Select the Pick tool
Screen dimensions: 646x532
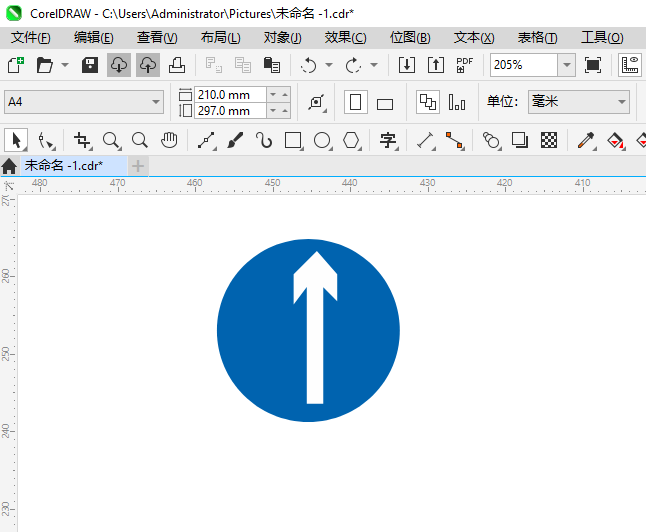(x=16, y=141)
